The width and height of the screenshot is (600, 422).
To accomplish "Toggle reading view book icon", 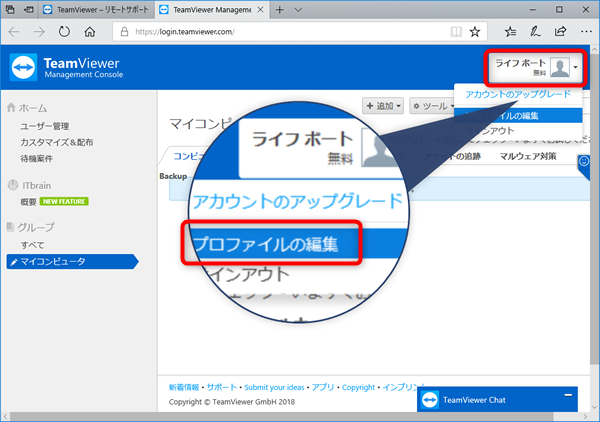I will 456,32.
